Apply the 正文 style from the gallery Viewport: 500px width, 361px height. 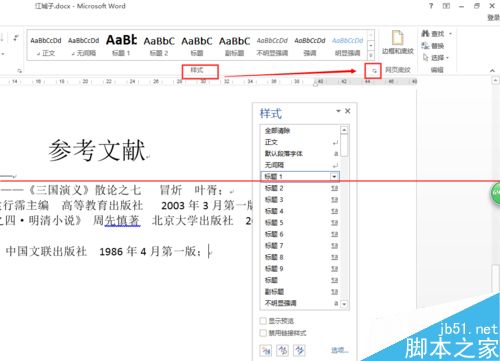click(x=46, y=46)
